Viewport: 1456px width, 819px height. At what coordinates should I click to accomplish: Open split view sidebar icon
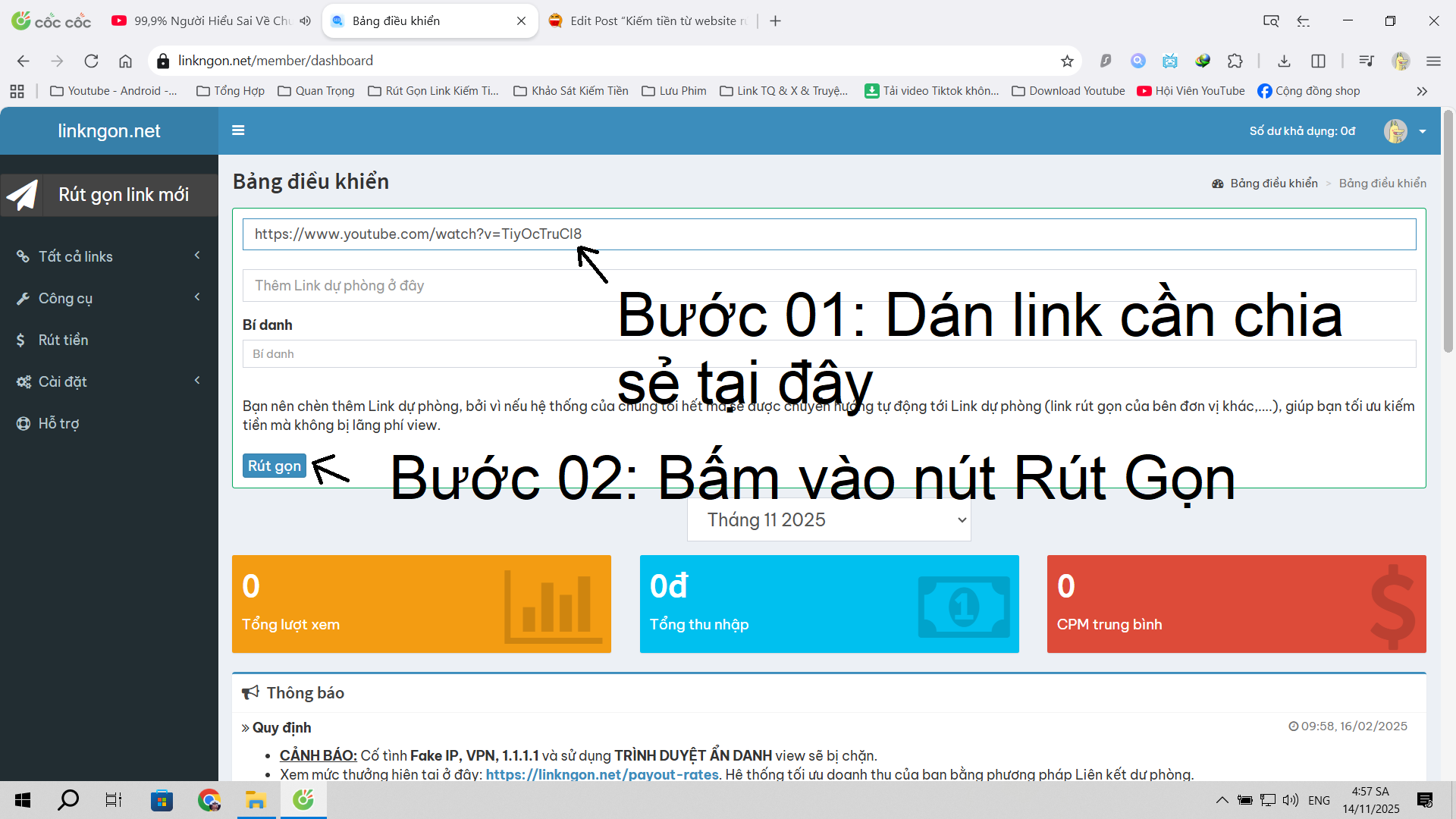click(1318, 61)
